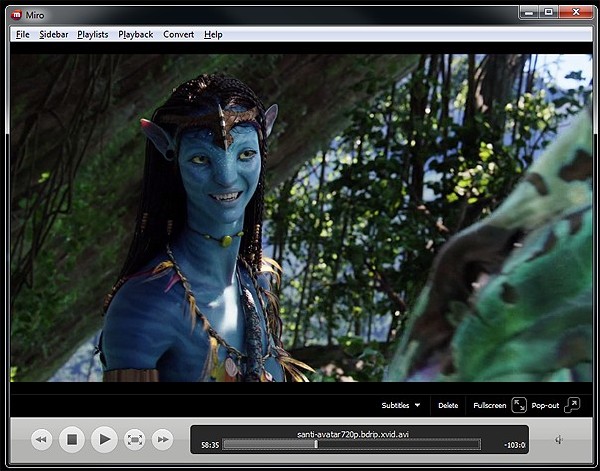Click the Fullscreen expand-arrows icon
The height and width of the screenshot is (471, 600).
tap(519, 405)
